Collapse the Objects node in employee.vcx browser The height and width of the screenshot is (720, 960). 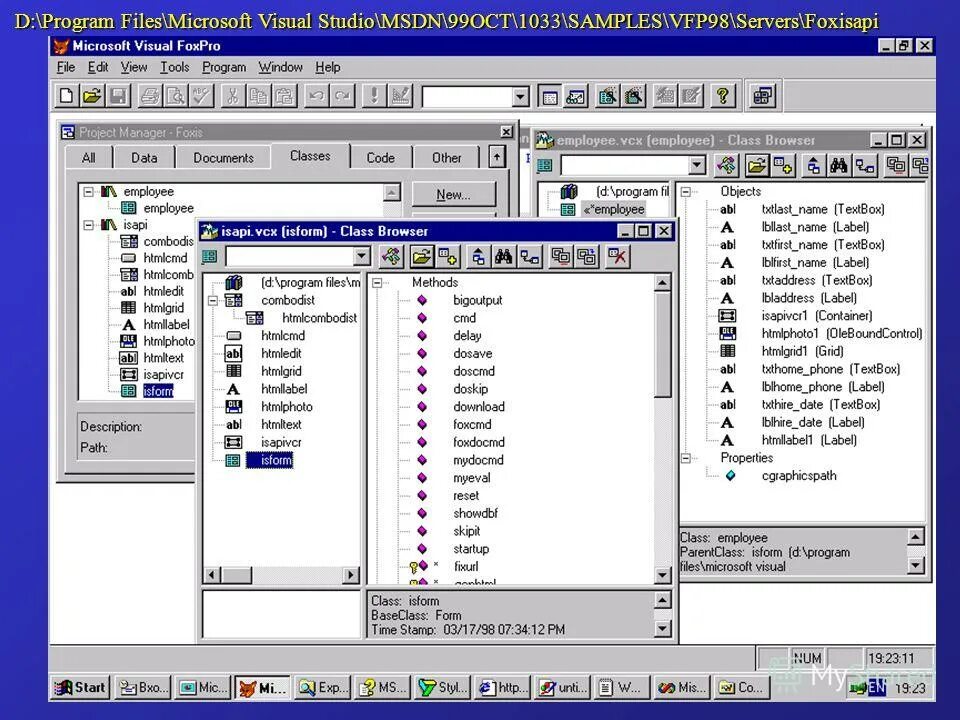point(686,192)
